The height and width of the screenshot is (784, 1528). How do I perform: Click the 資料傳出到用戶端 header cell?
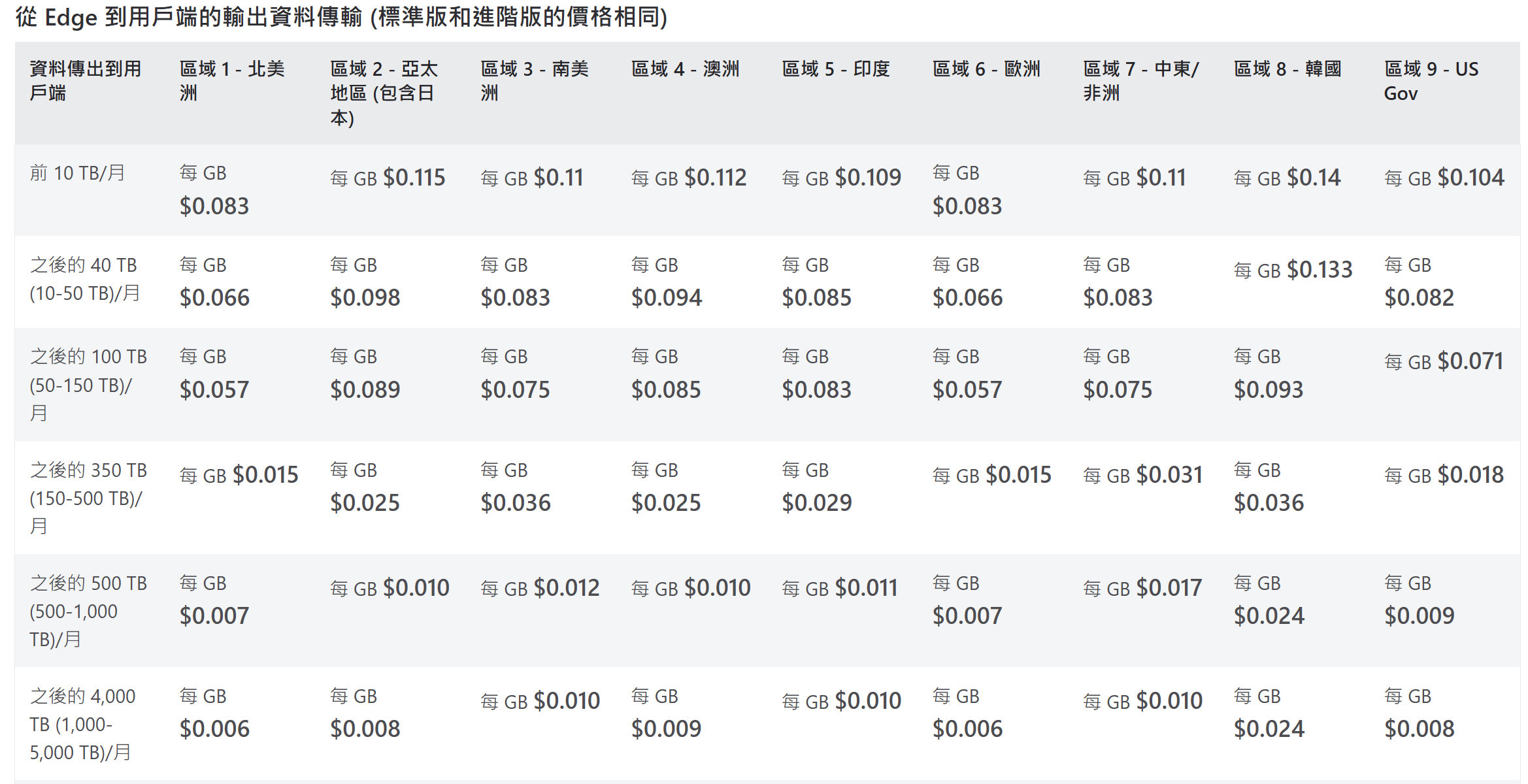tap(85, 81)
